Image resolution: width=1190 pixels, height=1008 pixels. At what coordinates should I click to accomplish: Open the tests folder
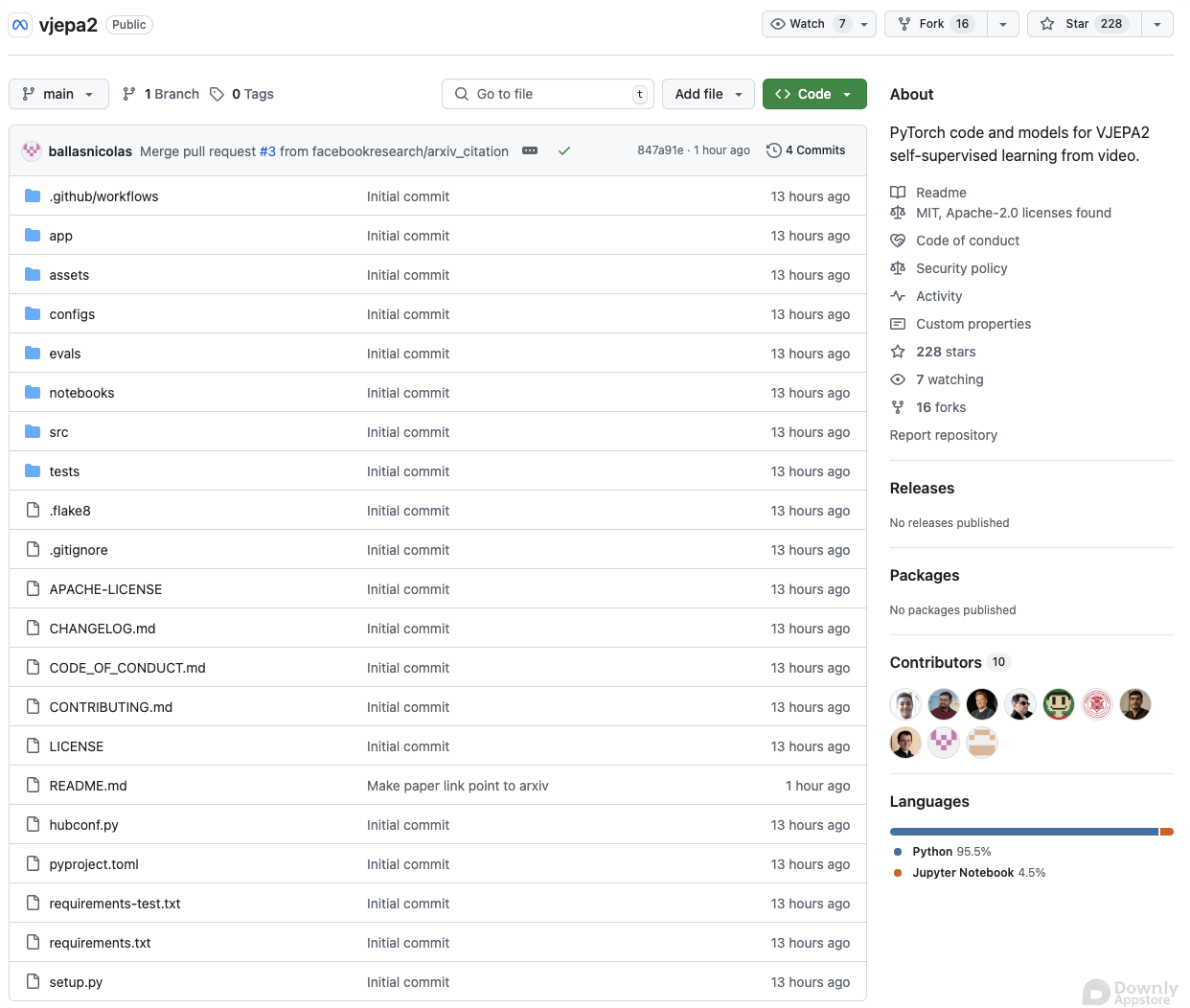point(64,471)
